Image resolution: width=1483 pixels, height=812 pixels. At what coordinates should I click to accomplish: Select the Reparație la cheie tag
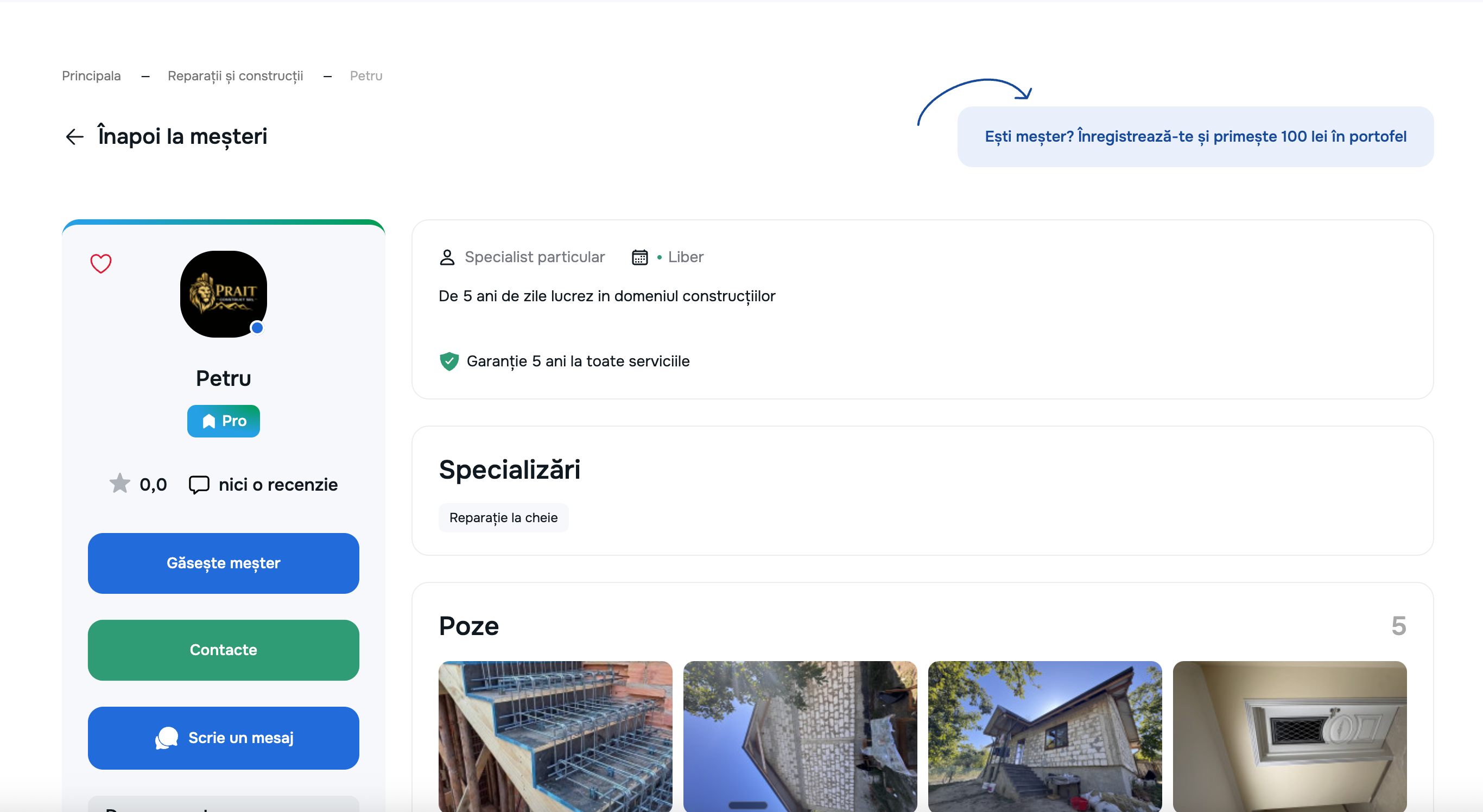(503, 518)
